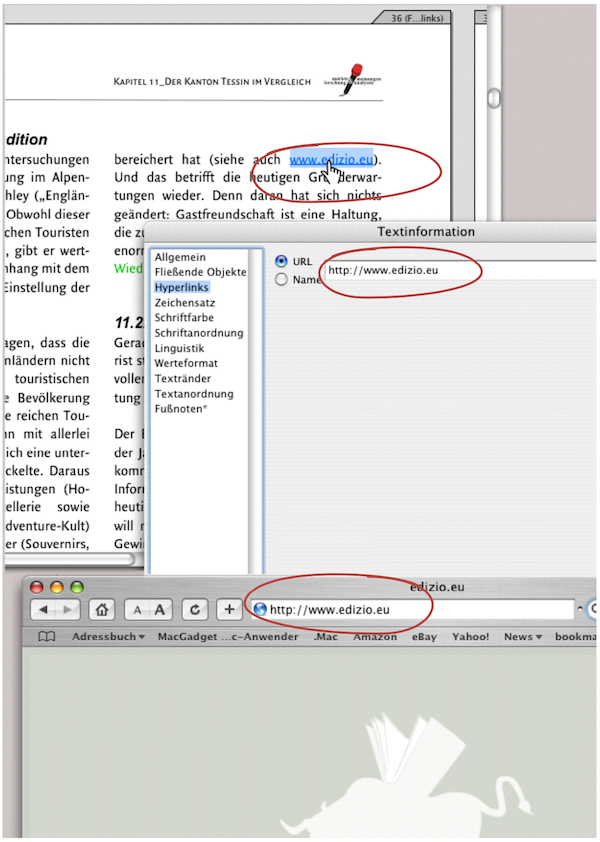The width and height of the screenshot is (600, 842).
Task: Increase text size with large A button
Action: 159,609
